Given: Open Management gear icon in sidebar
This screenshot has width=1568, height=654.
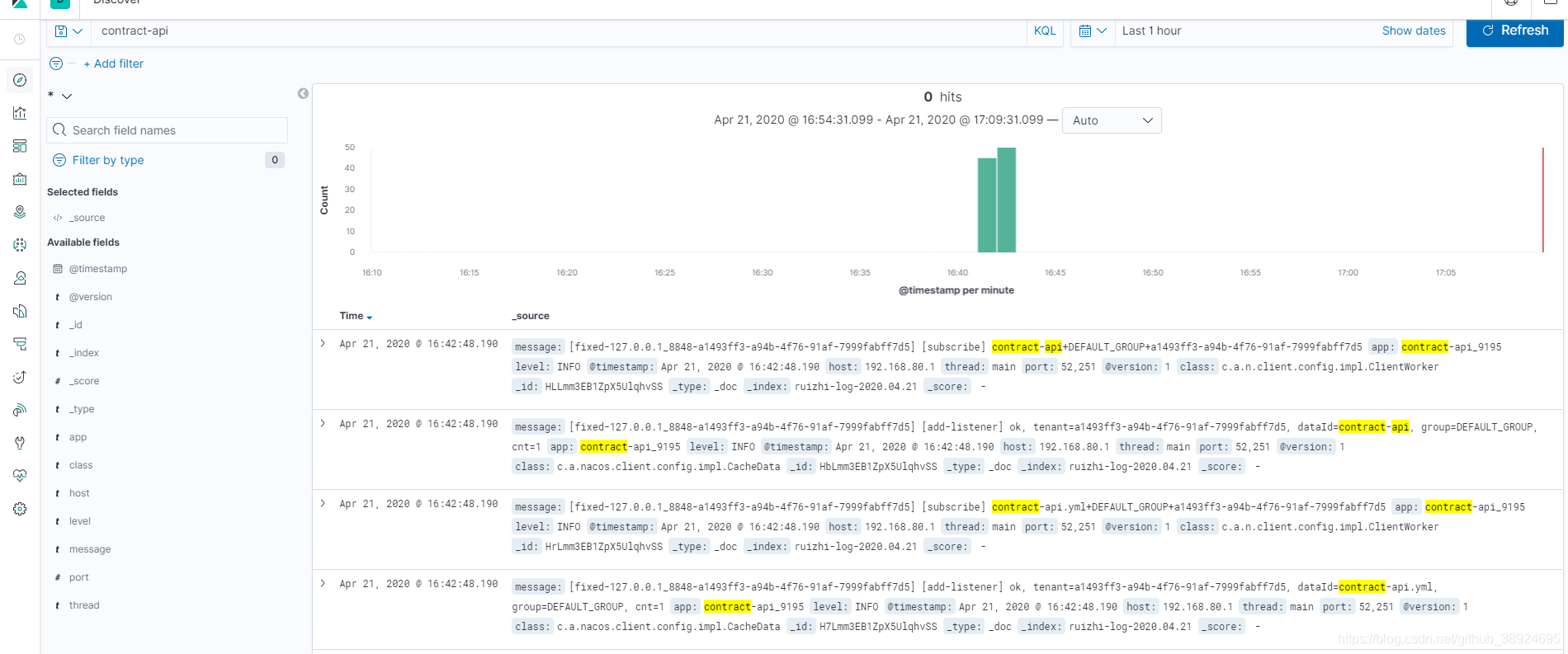Looking at the screenshot, I should tap(20, 509).
